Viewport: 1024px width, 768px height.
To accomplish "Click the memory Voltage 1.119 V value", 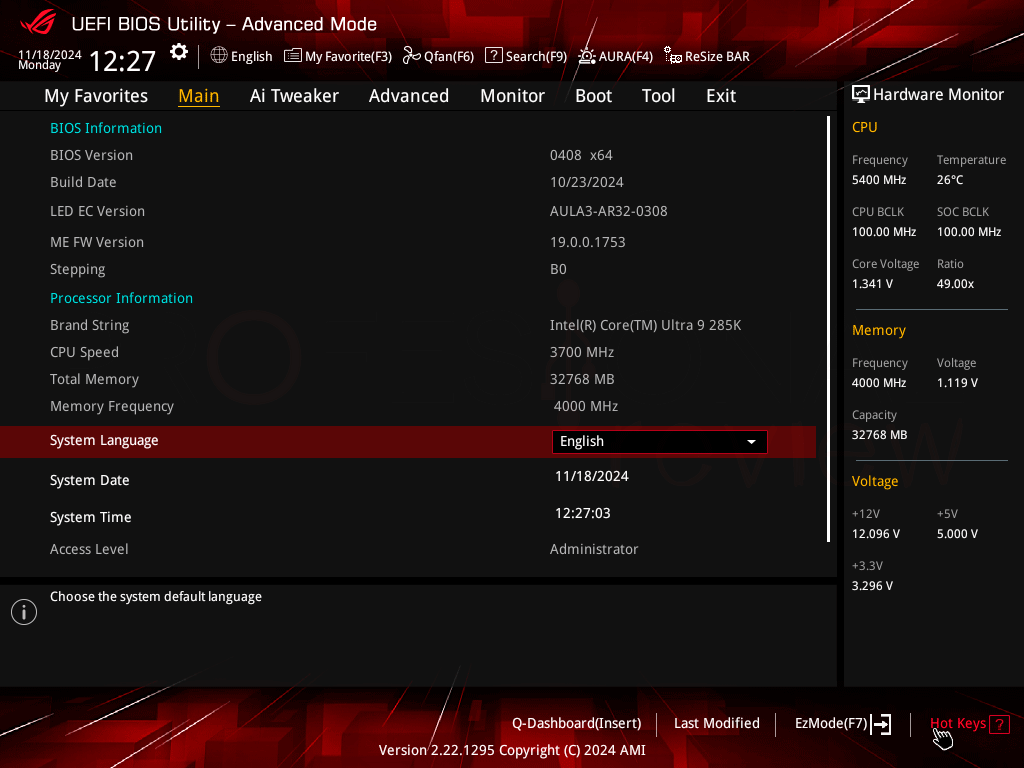I will 957,383.
